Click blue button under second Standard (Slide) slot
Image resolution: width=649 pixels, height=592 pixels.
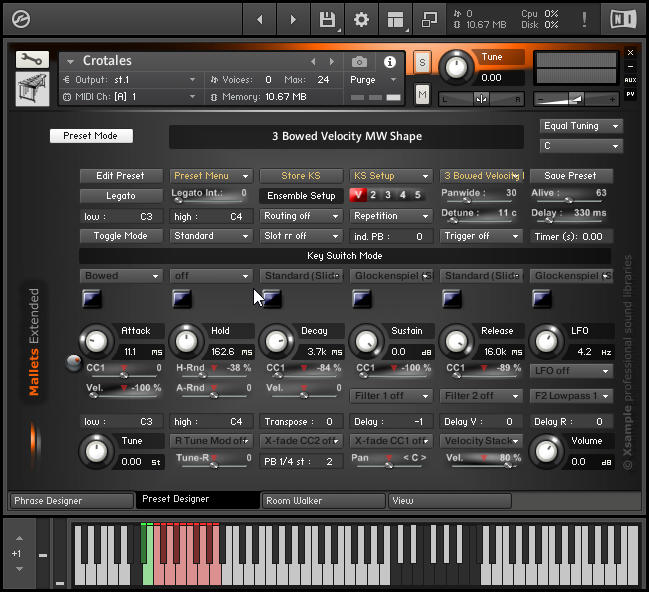click(452, 298)
